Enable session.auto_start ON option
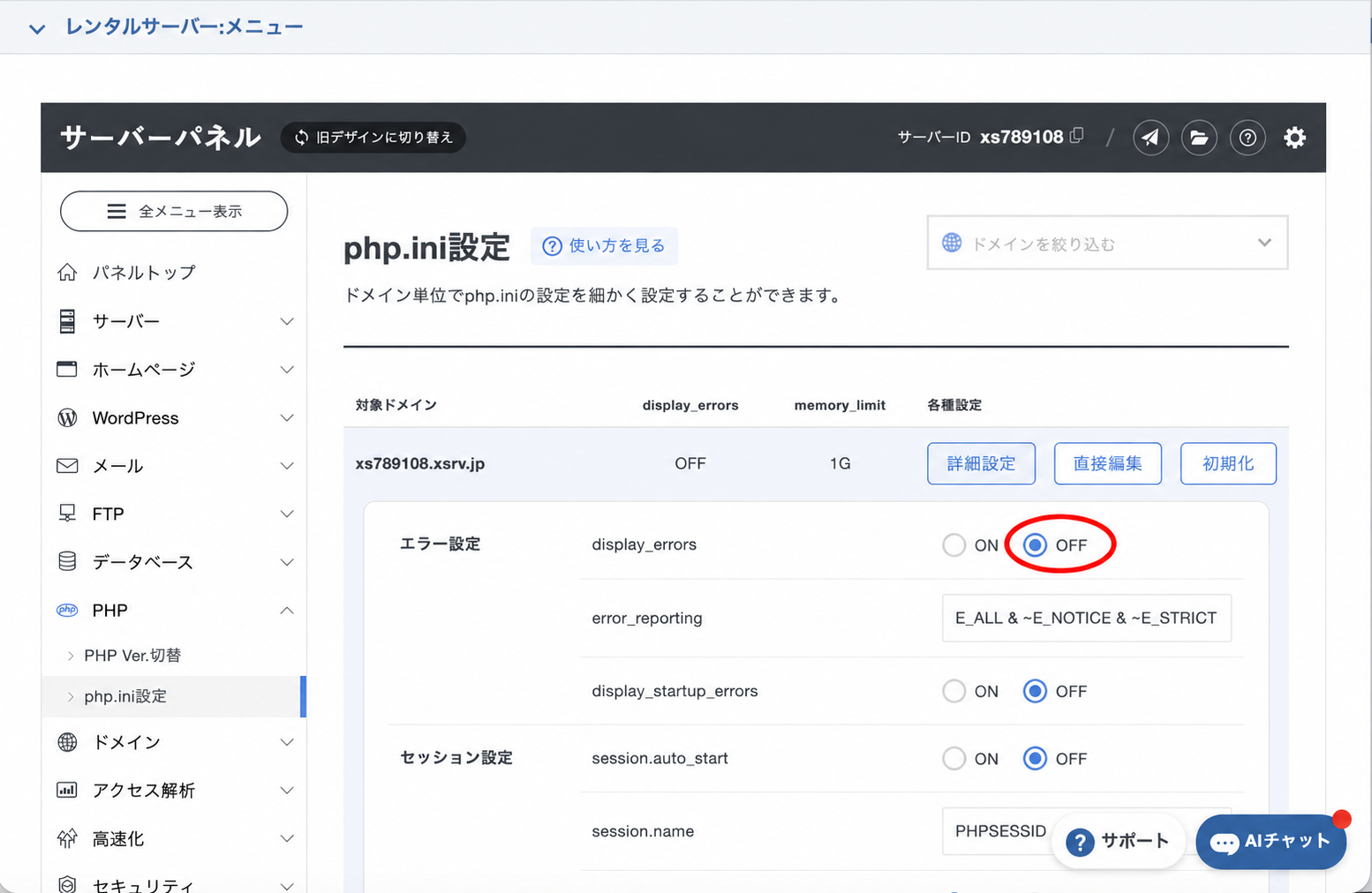Viewport: 1372px width, 893px height. (954, 758)
